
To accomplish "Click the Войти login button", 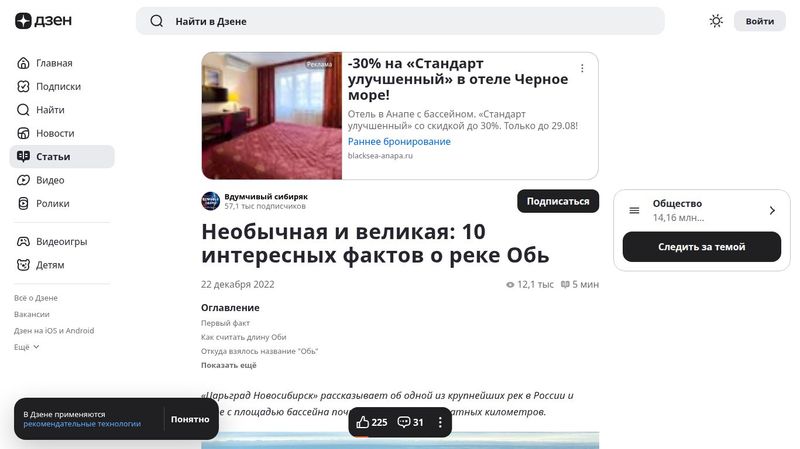I will pos(760,21).
